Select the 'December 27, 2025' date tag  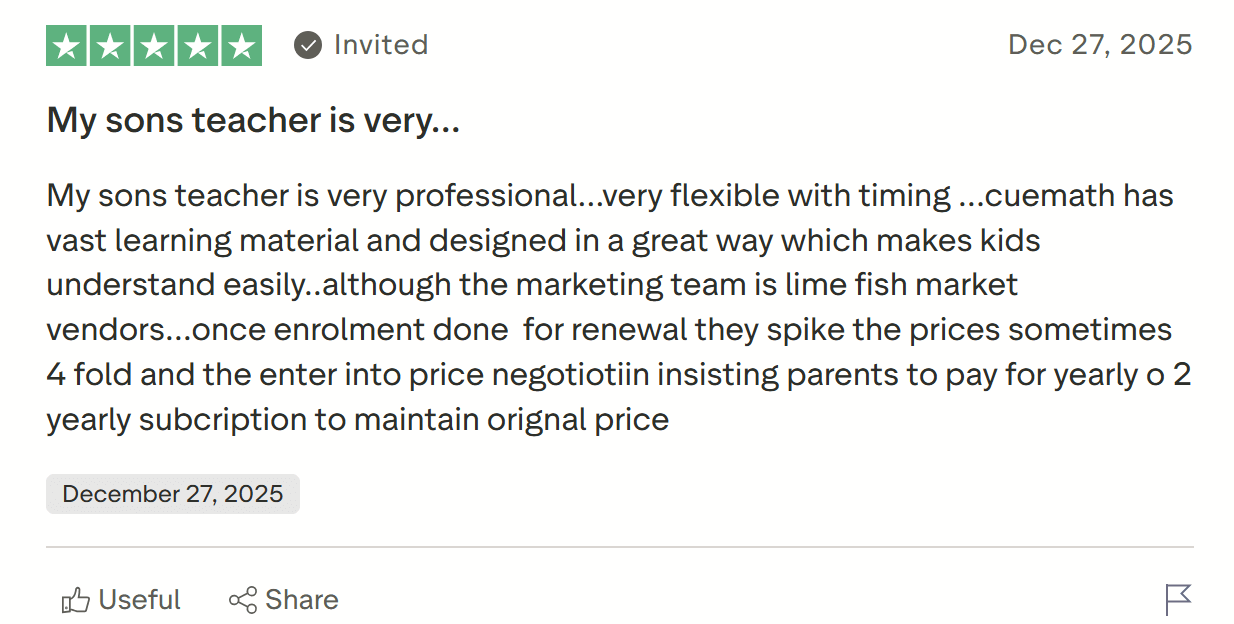point(172,493)
